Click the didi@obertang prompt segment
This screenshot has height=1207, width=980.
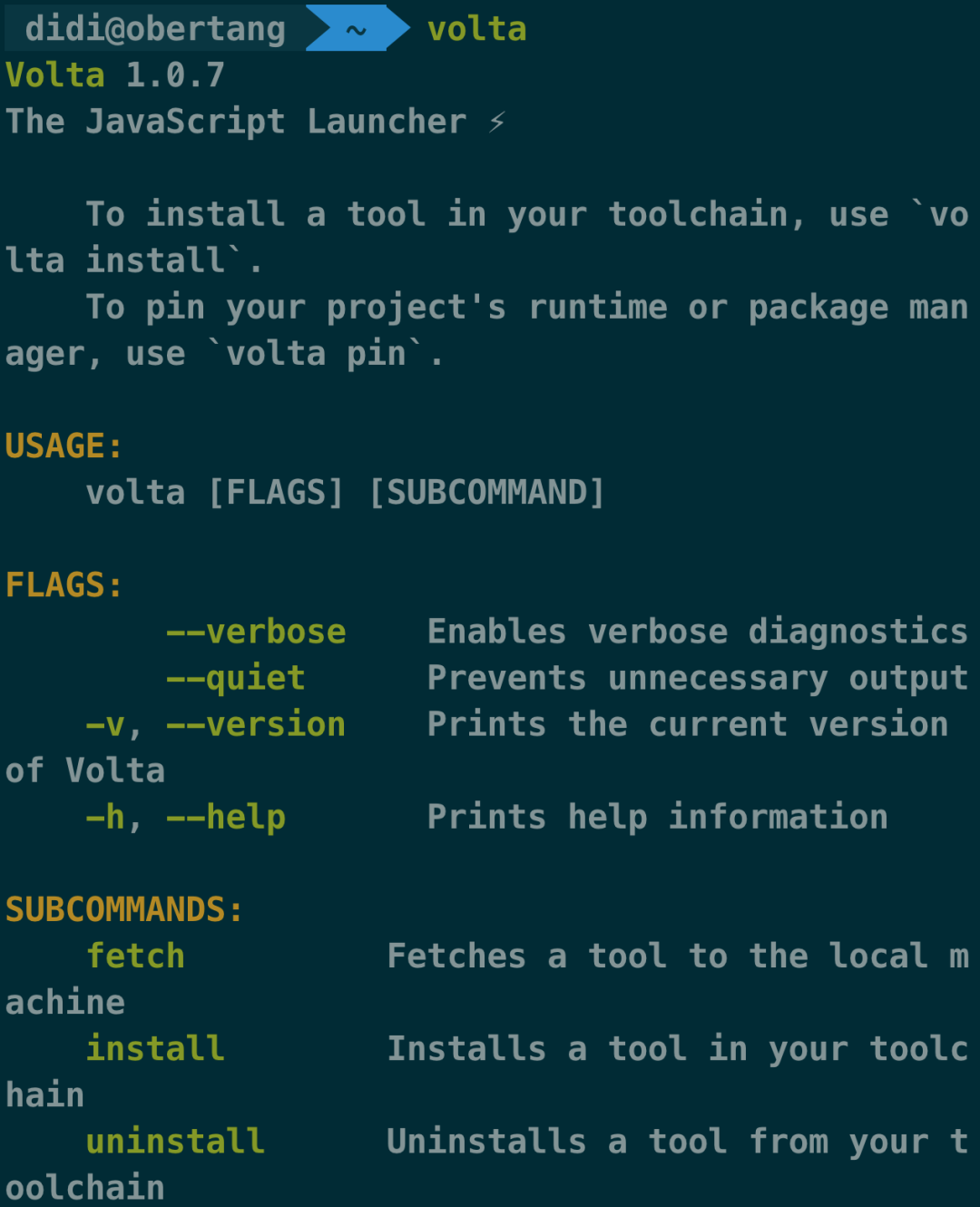(x=155, y=28)
